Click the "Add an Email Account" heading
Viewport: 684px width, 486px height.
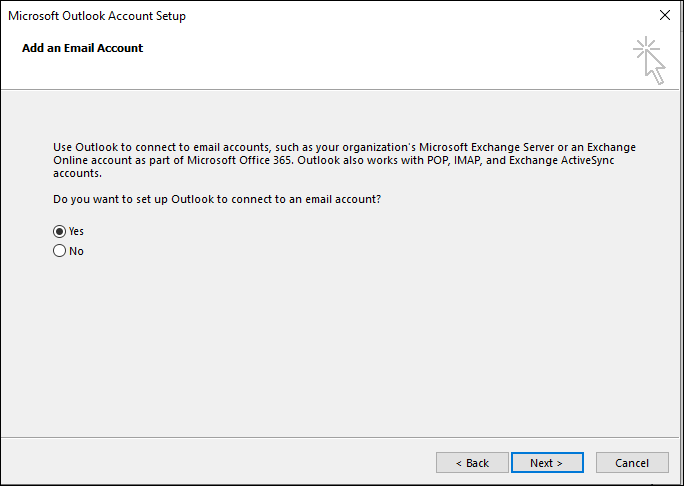tap(82, 48)
